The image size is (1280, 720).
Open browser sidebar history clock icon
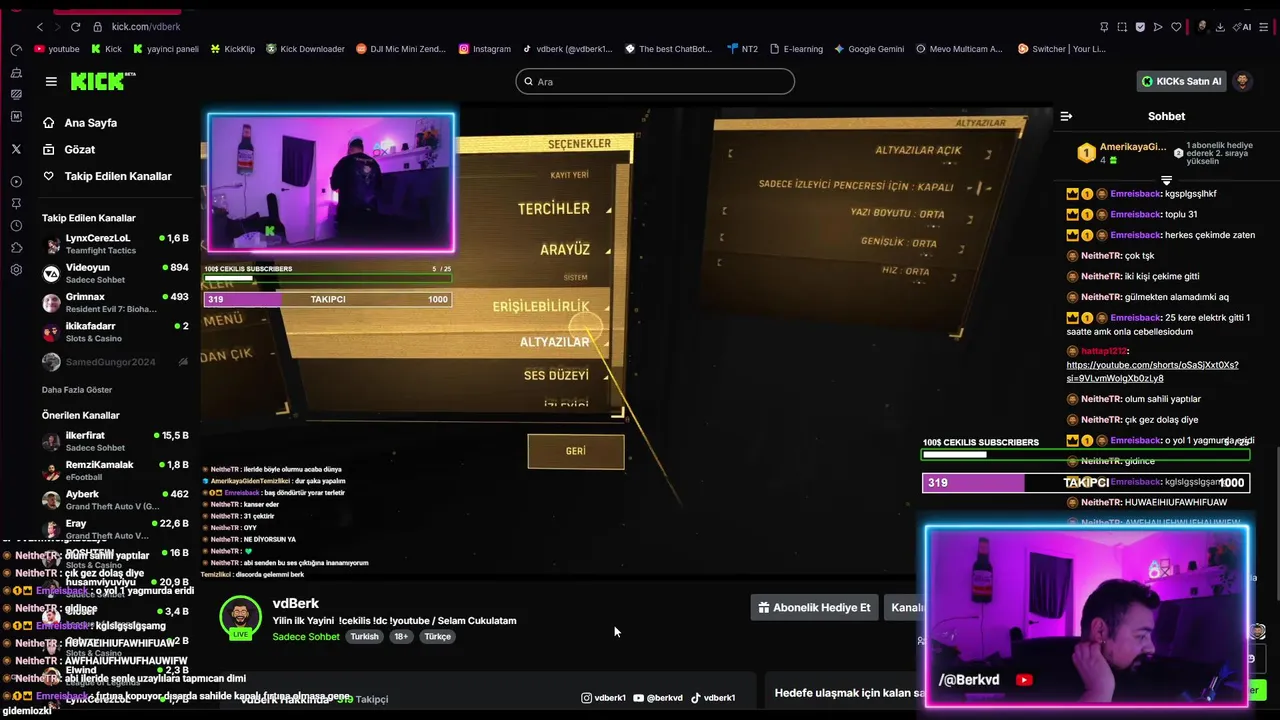click(x=16, y=225)
